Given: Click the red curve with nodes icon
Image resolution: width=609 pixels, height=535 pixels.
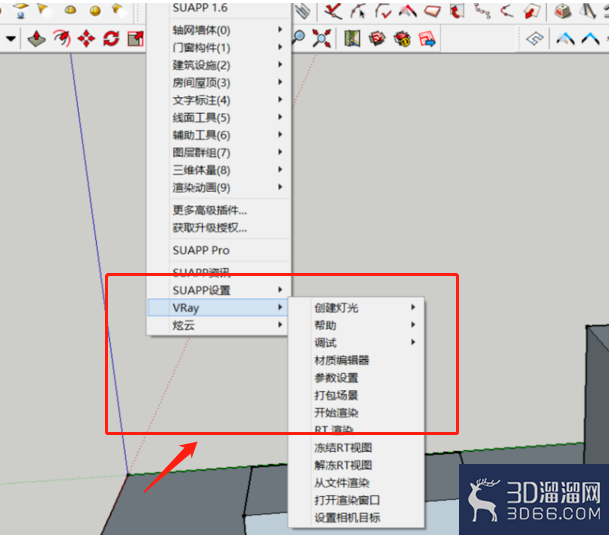Looking at the screenshot, I should tap(506, 11).
